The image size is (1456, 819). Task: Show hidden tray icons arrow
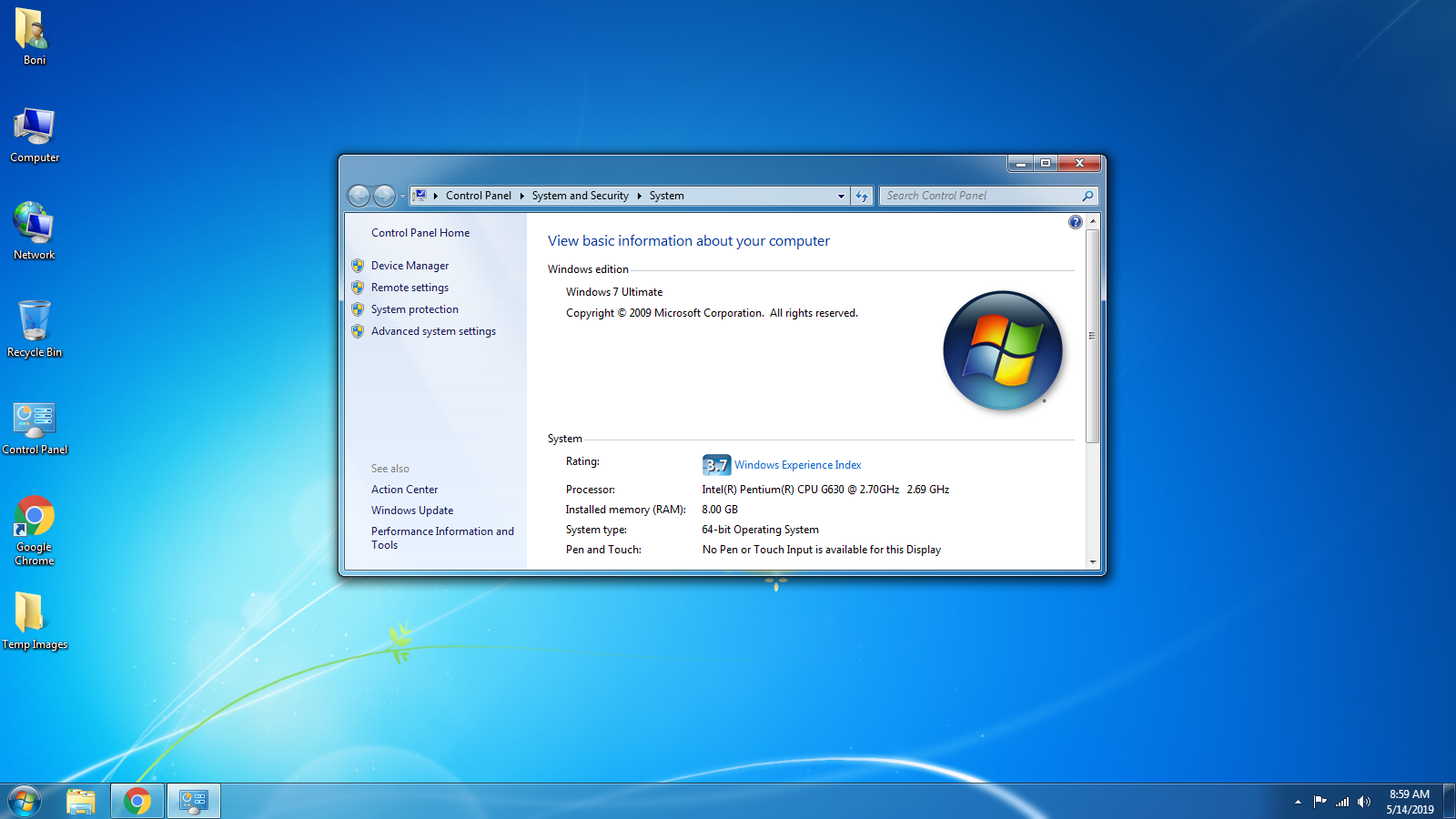pyautogui.click(x=1298, y=802)
